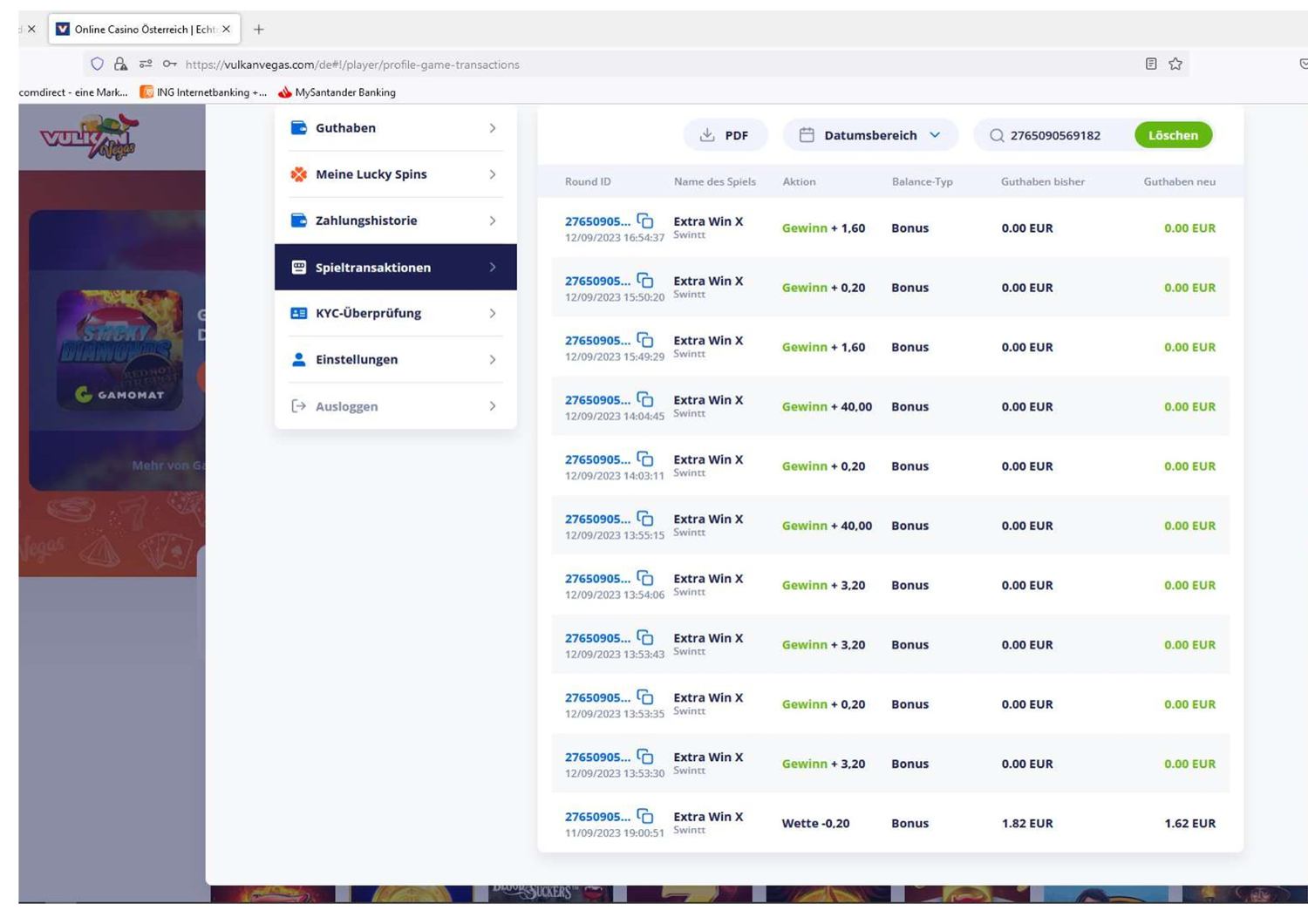Open the ING Internetbanking bookmark

tap(203, 92)
